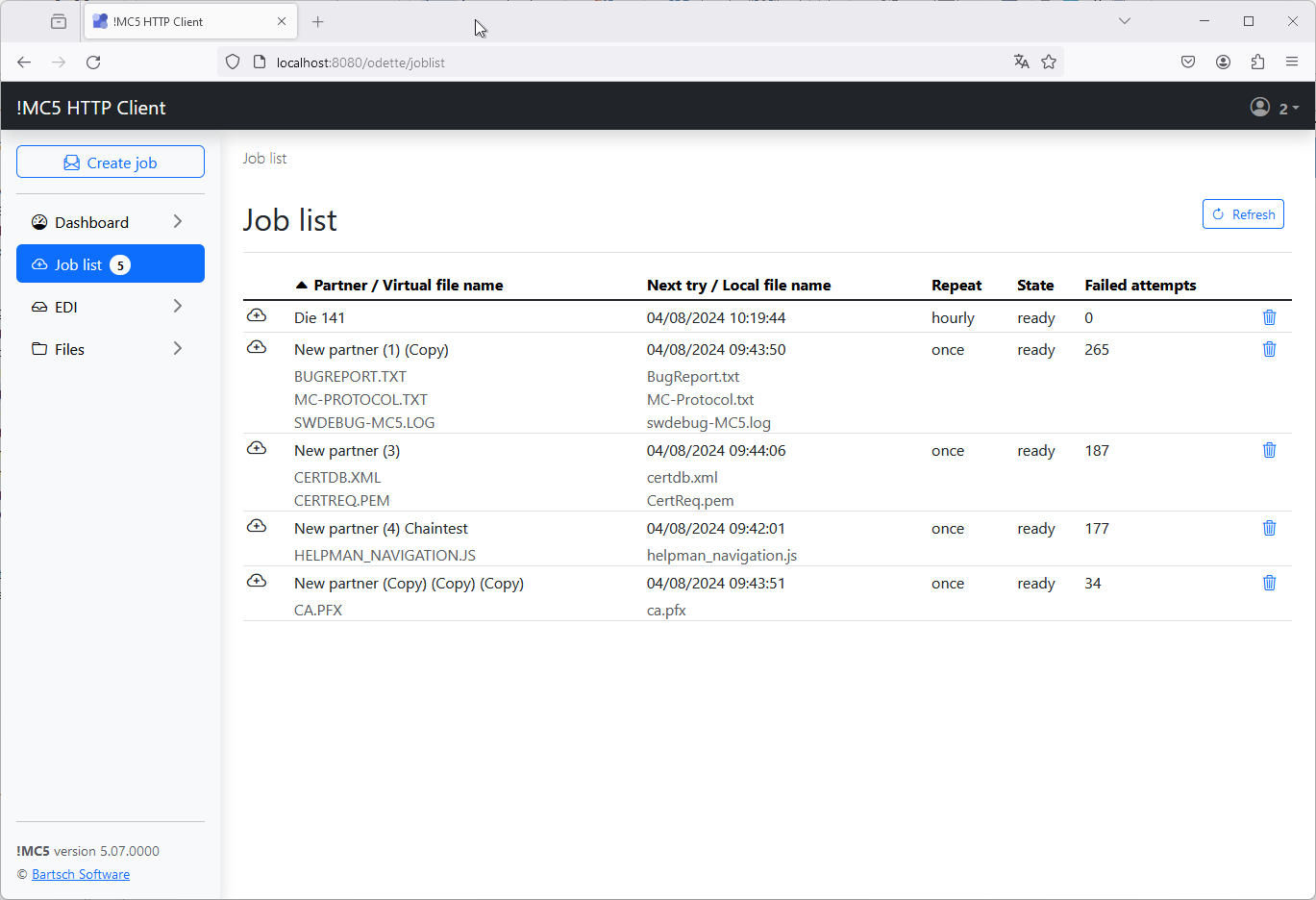The height and width of the screenshot is (900, 1316).
Task: Click local file name CertReq.pem
Action: coord(690,500)
